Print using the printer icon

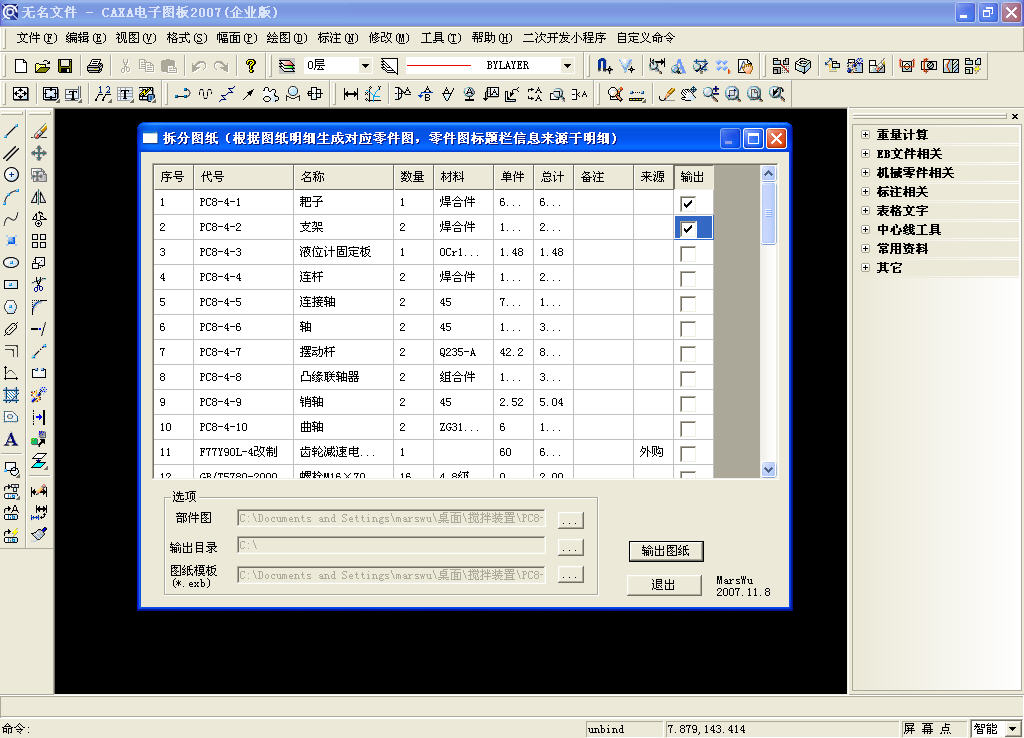pos(95,65)
